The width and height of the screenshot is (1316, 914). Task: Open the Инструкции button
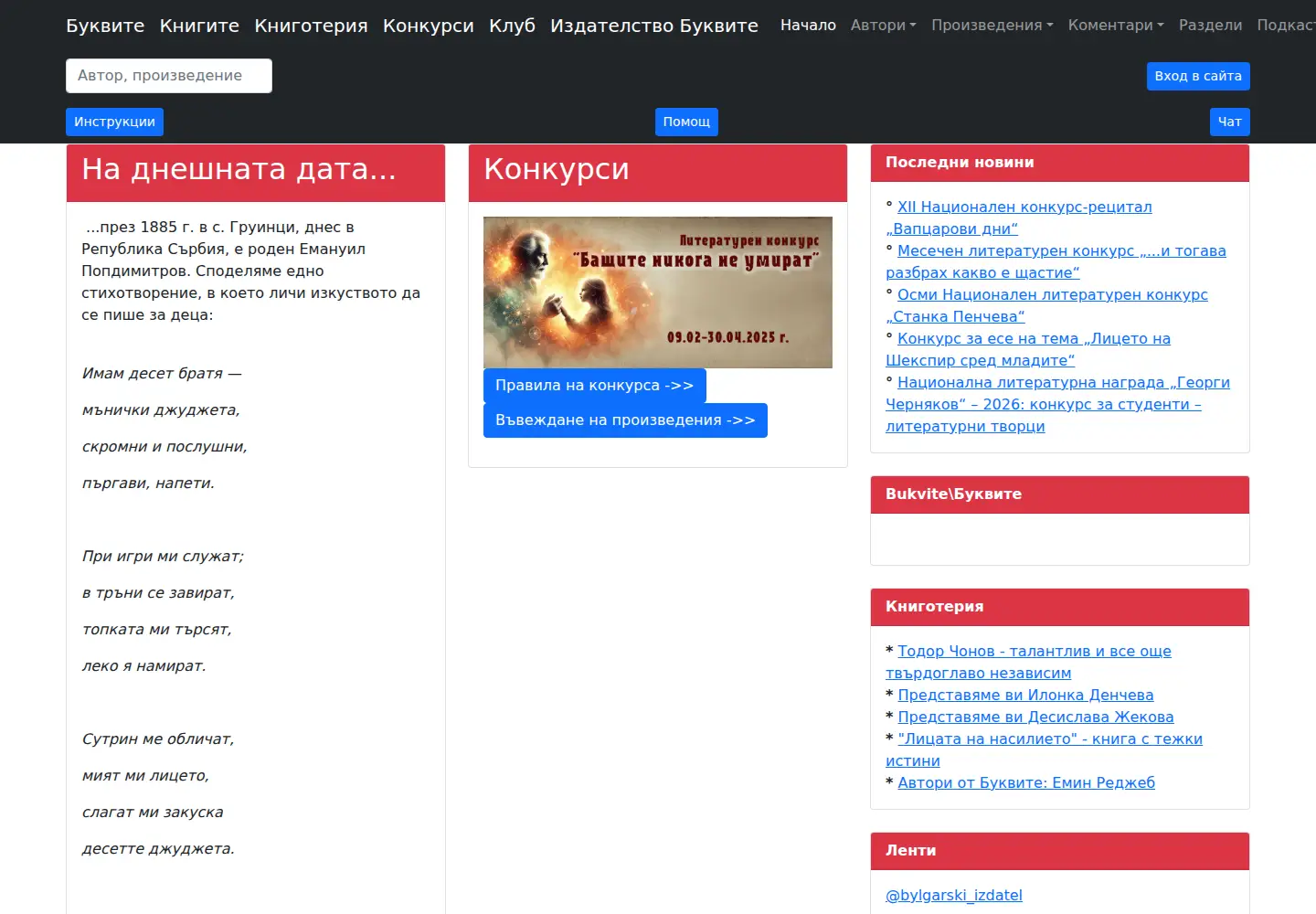[x=114, y=122]
